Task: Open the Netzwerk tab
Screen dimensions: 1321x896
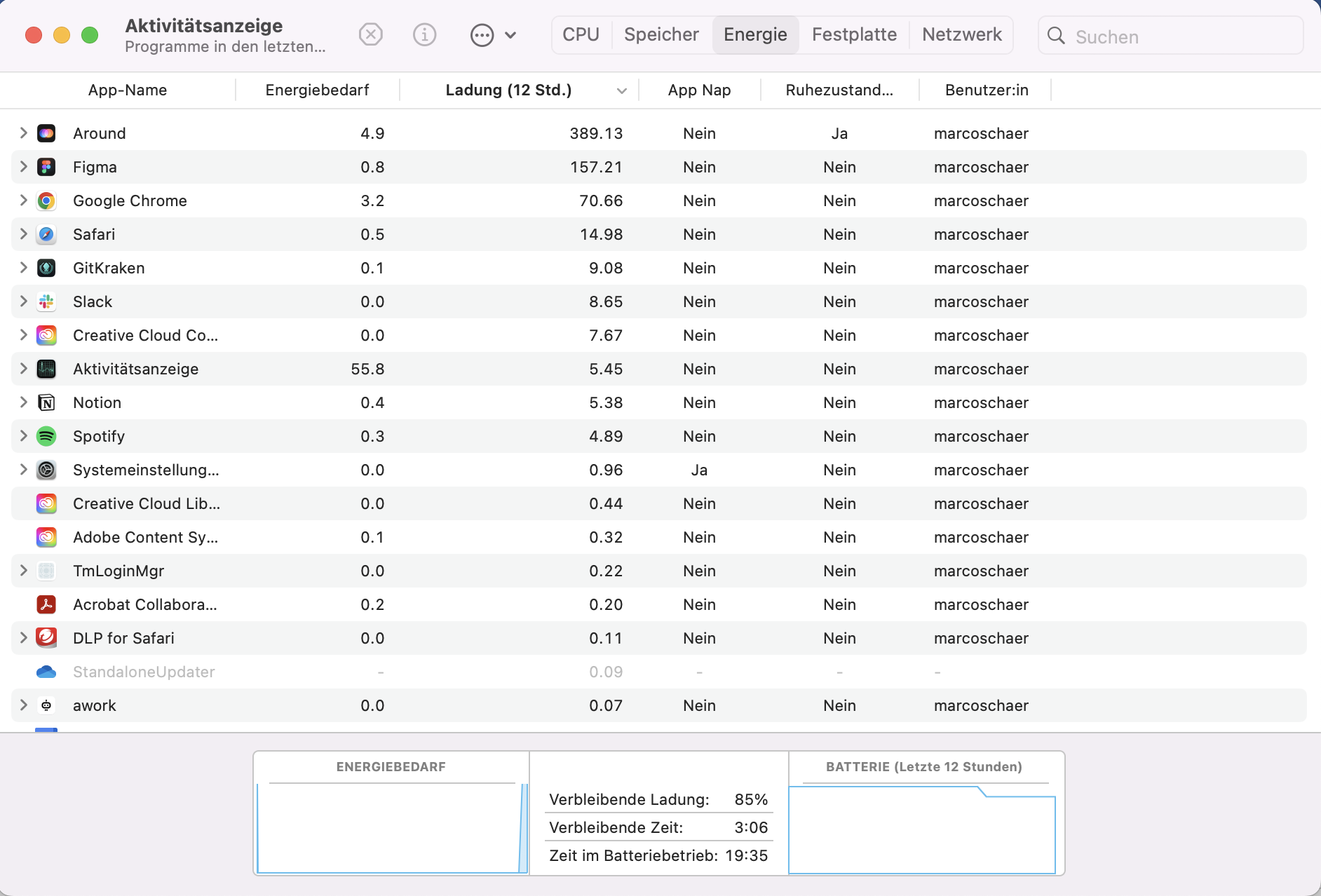Action: click(962, 34)
